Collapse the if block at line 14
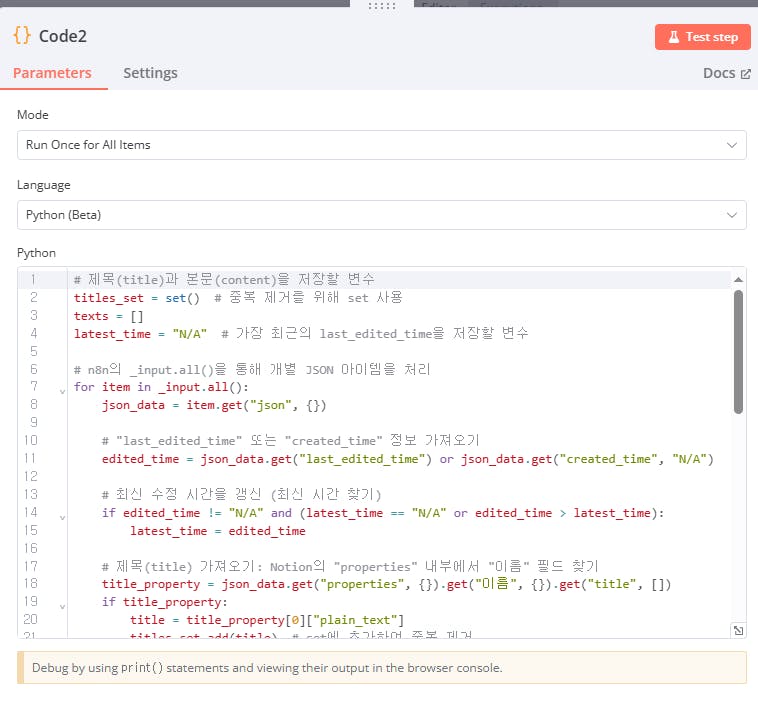The height and width of the screenshot is (715, 758). point(62,517)
